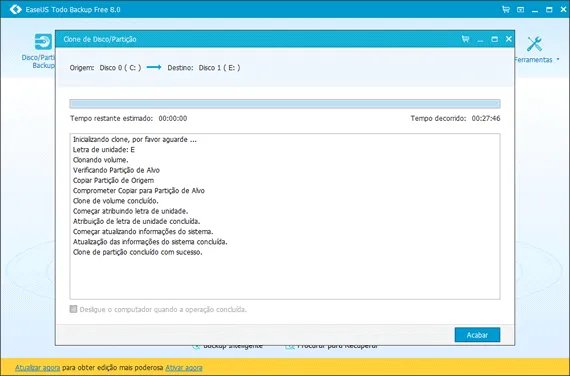Select log line 'Inicializando clone, por favor aguarde ...'
570x376 pixels.
(135, 139)
